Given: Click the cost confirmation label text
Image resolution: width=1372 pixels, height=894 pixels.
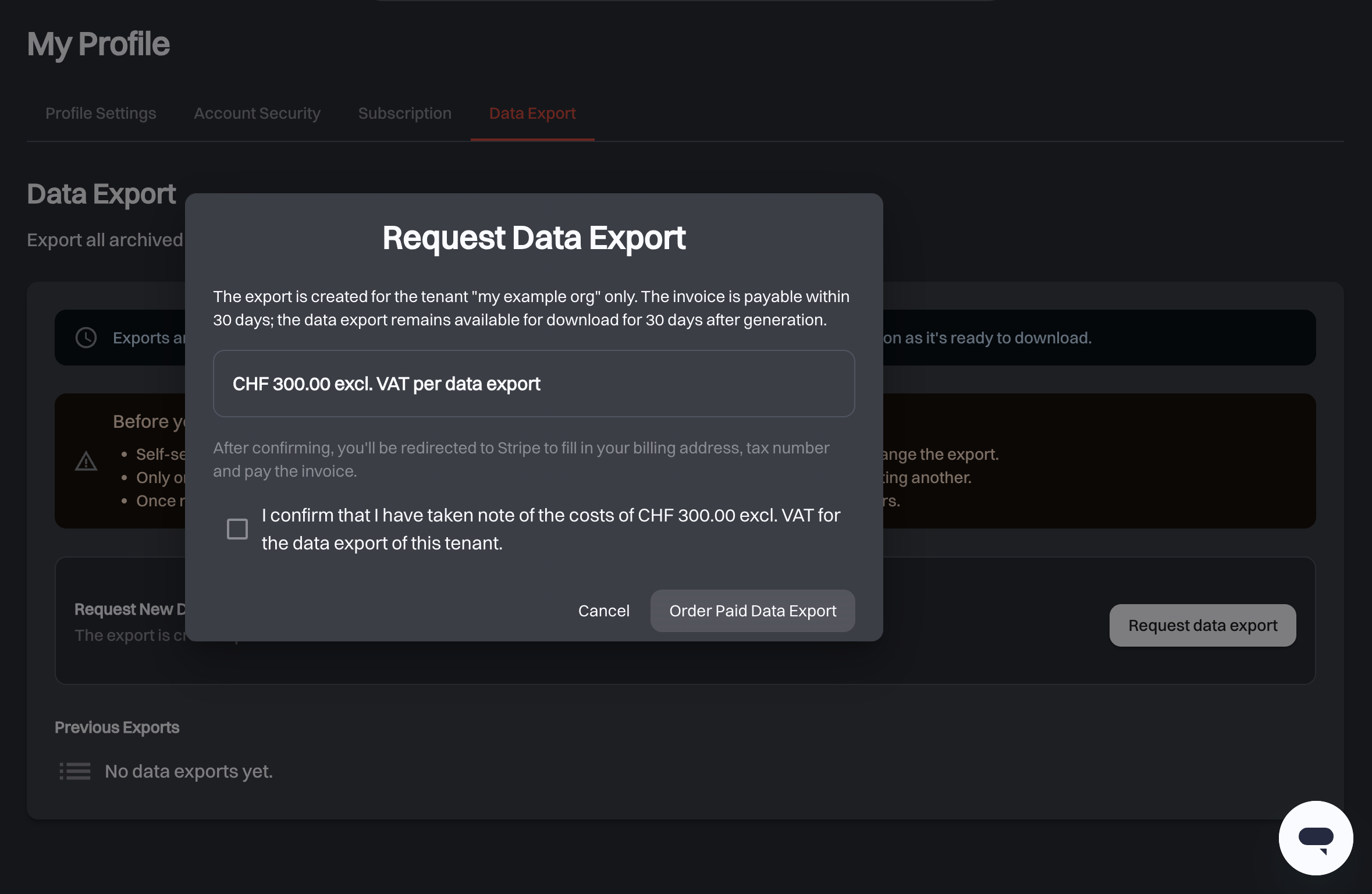Looking at the screenshot, I should click(x=551, y=529).
